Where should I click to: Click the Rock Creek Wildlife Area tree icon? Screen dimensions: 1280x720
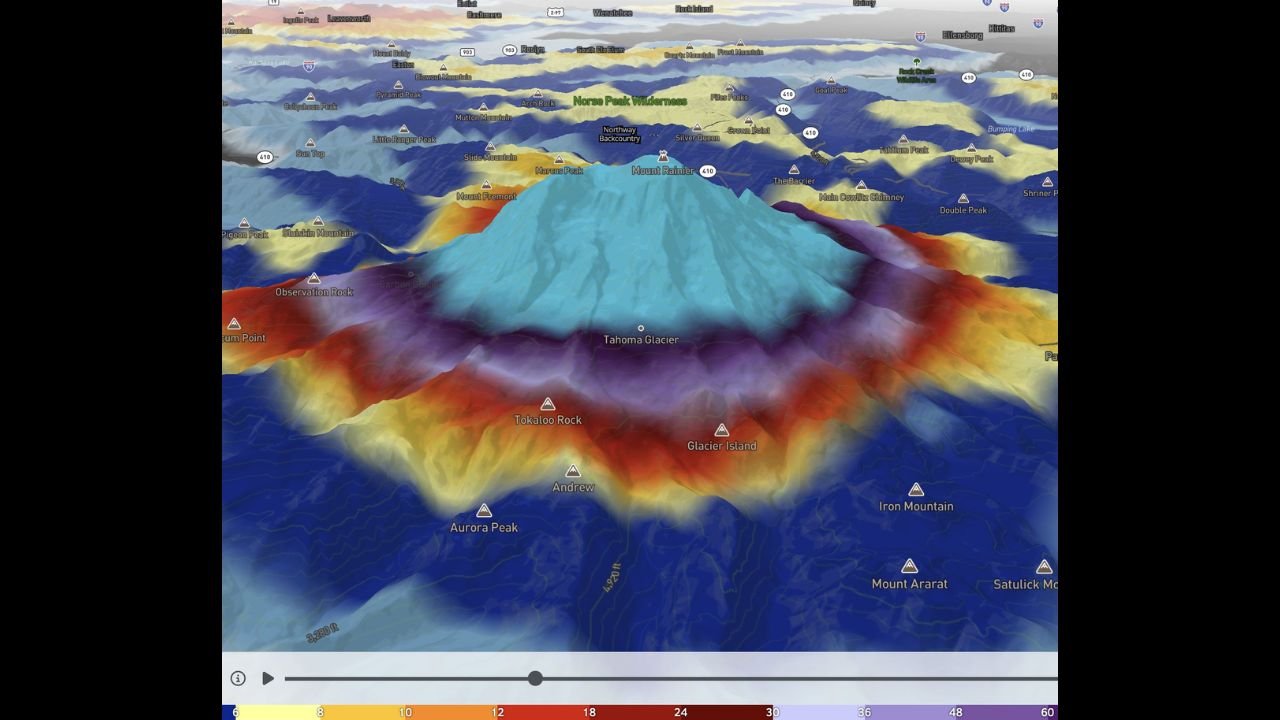click(x=916, y=62)
